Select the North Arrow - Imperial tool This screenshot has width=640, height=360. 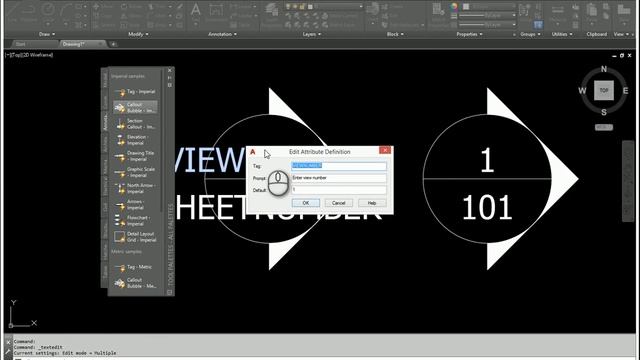[x=135, y=188]
